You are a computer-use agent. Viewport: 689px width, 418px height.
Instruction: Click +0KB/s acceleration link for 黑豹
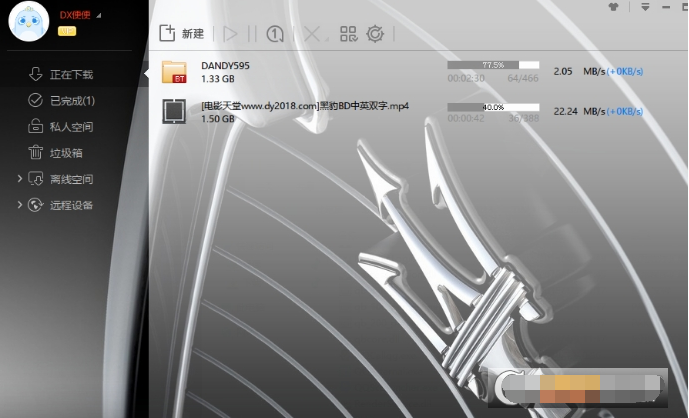(x=625, y=112)
